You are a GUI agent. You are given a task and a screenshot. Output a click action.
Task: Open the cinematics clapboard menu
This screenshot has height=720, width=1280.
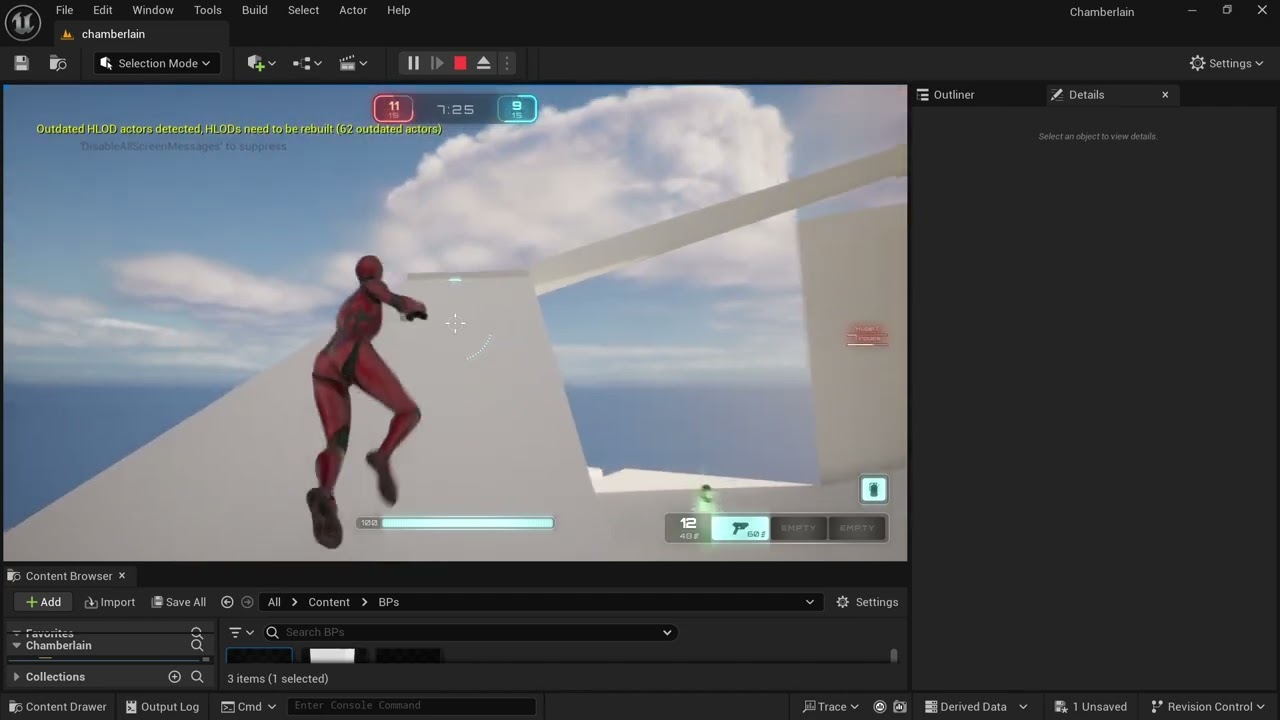[x=353, y=63]
